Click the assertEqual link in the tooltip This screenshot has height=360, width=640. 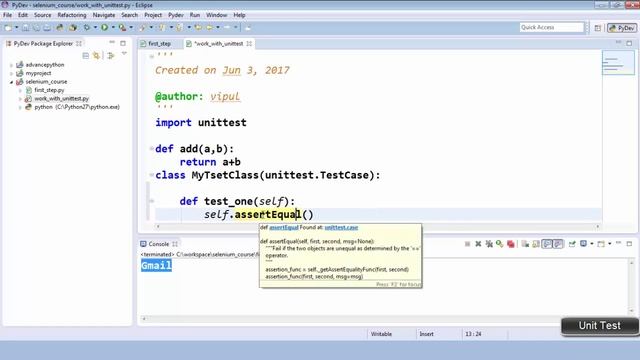pyautogui.click(x=284, y=228)
